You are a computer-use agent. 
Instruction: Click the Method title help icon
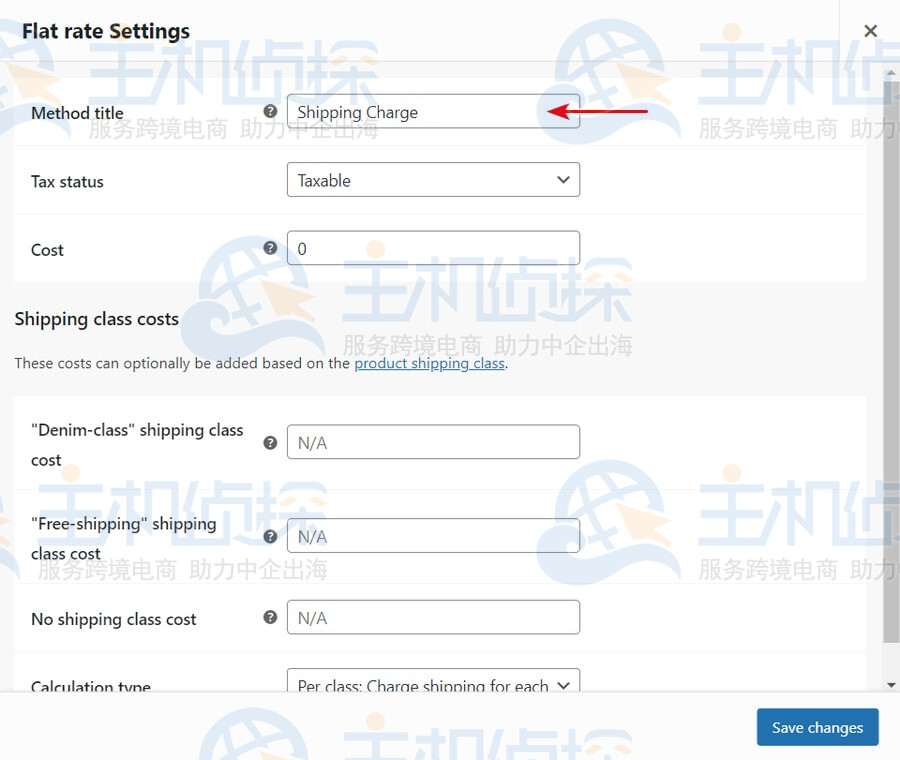(270, 111)
